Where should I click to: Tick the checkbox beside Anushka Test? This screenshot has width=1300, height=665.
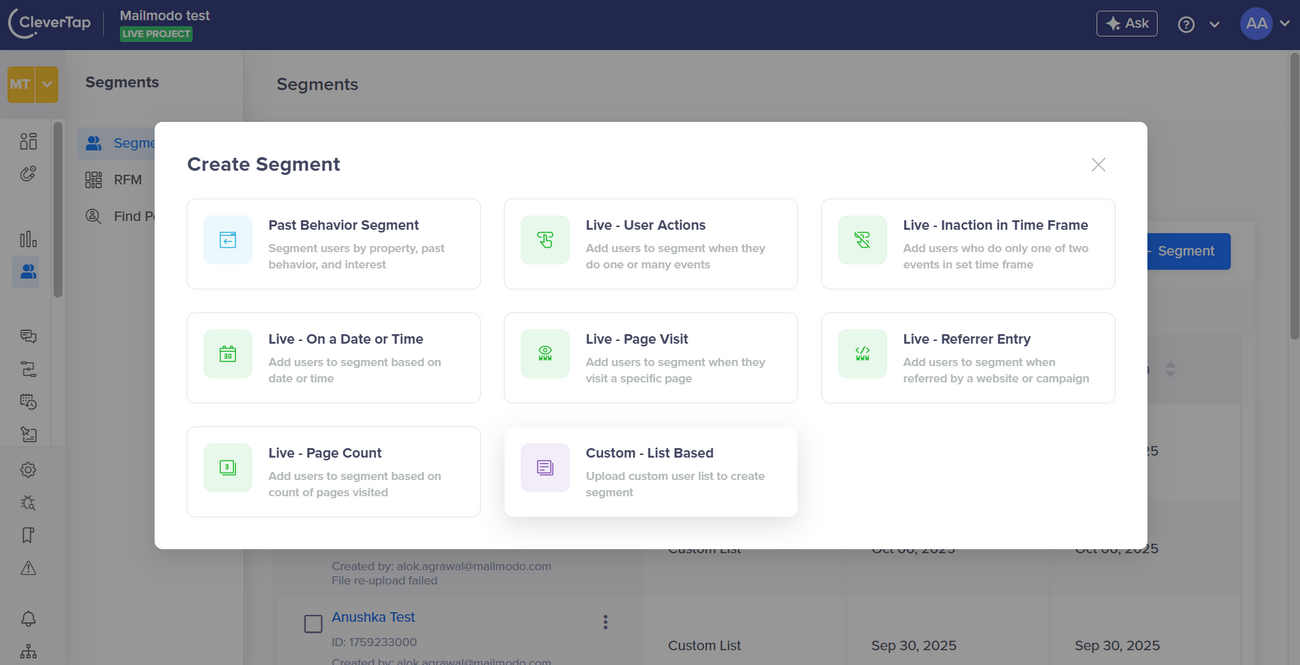click(x=313, y=624)
